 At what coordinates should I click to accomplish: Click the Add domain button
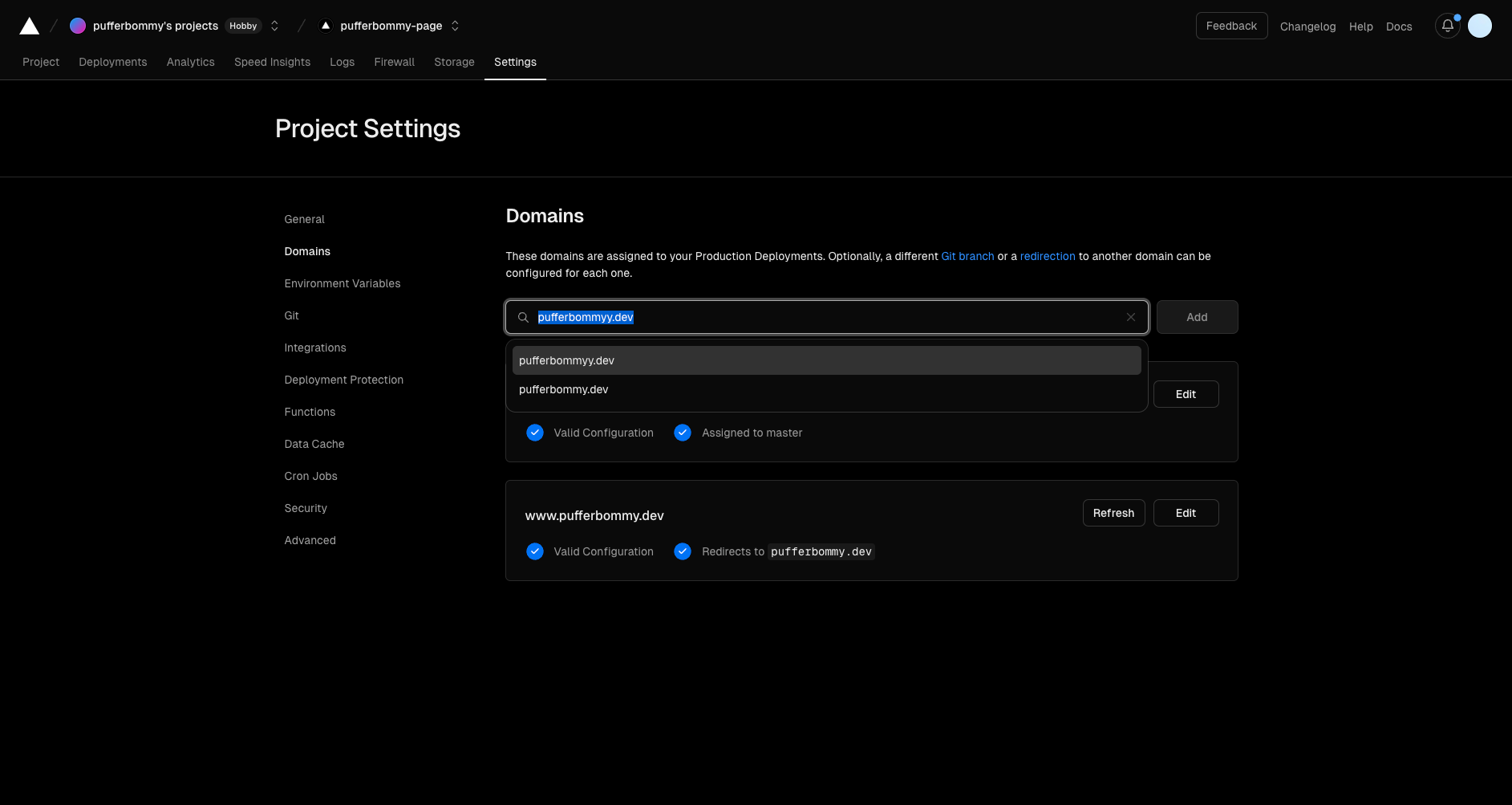coord(1198,317)
